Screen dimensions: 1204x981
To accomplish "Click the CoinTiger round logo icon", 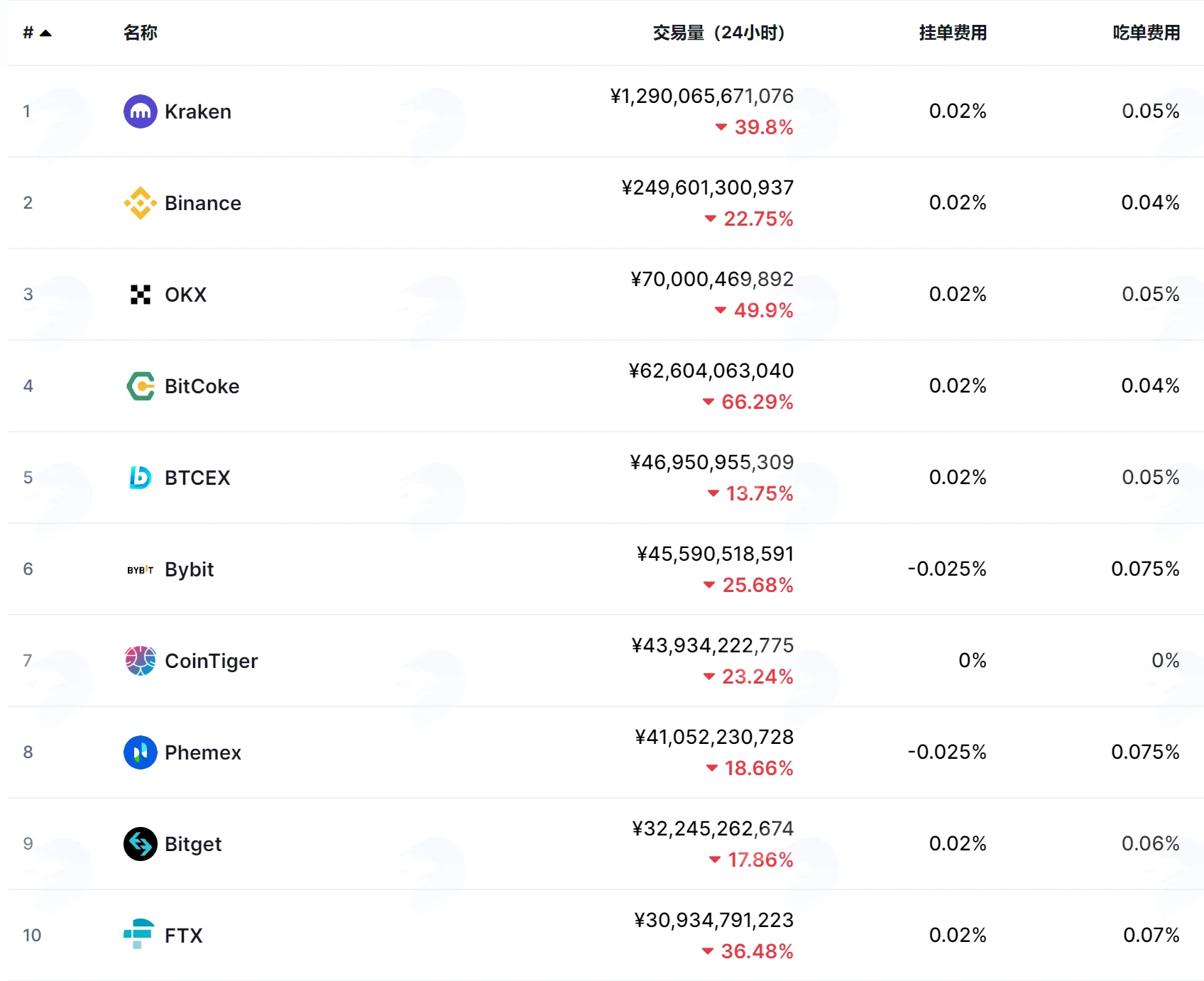I will pos(141,661).
